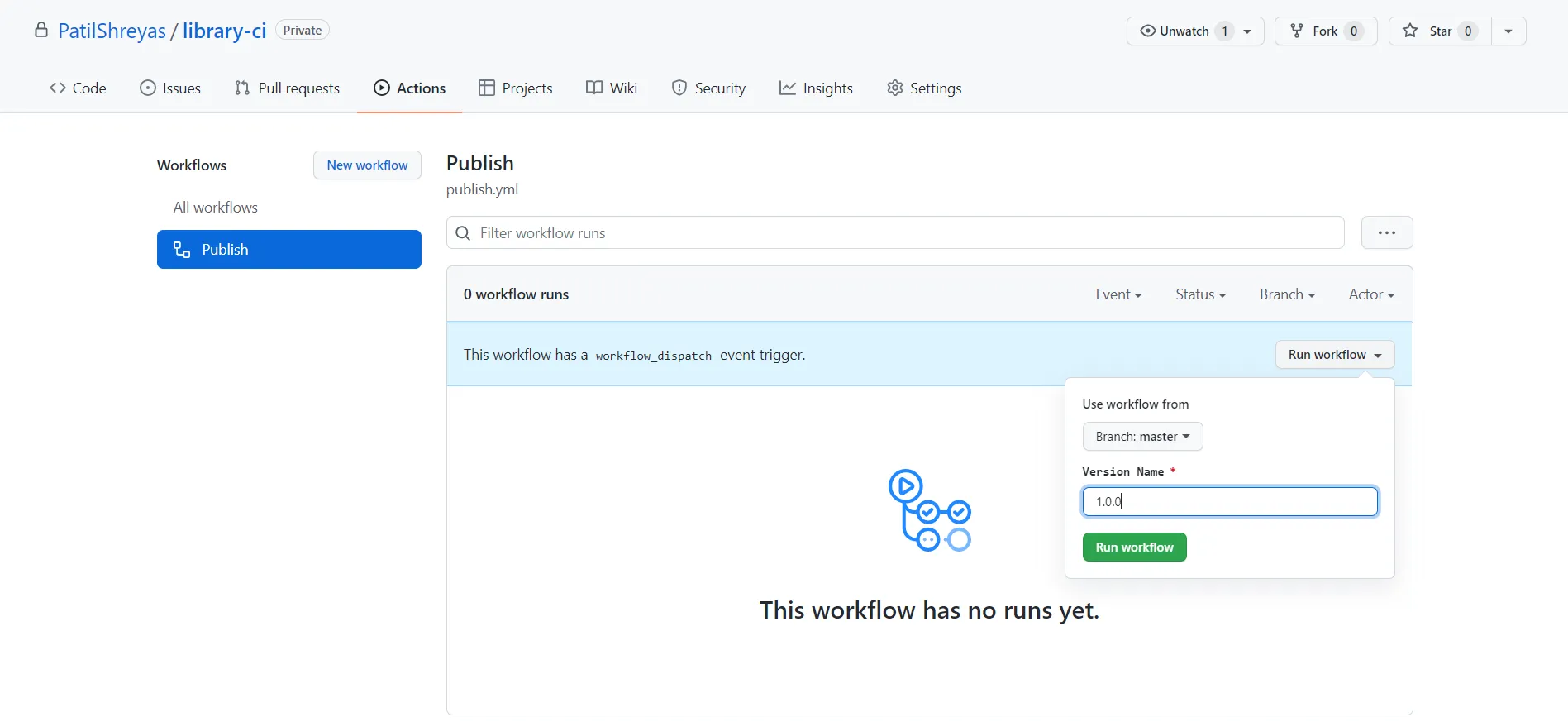
Task: Click the Unwatch eye icon
Action: click(1147, 31)
